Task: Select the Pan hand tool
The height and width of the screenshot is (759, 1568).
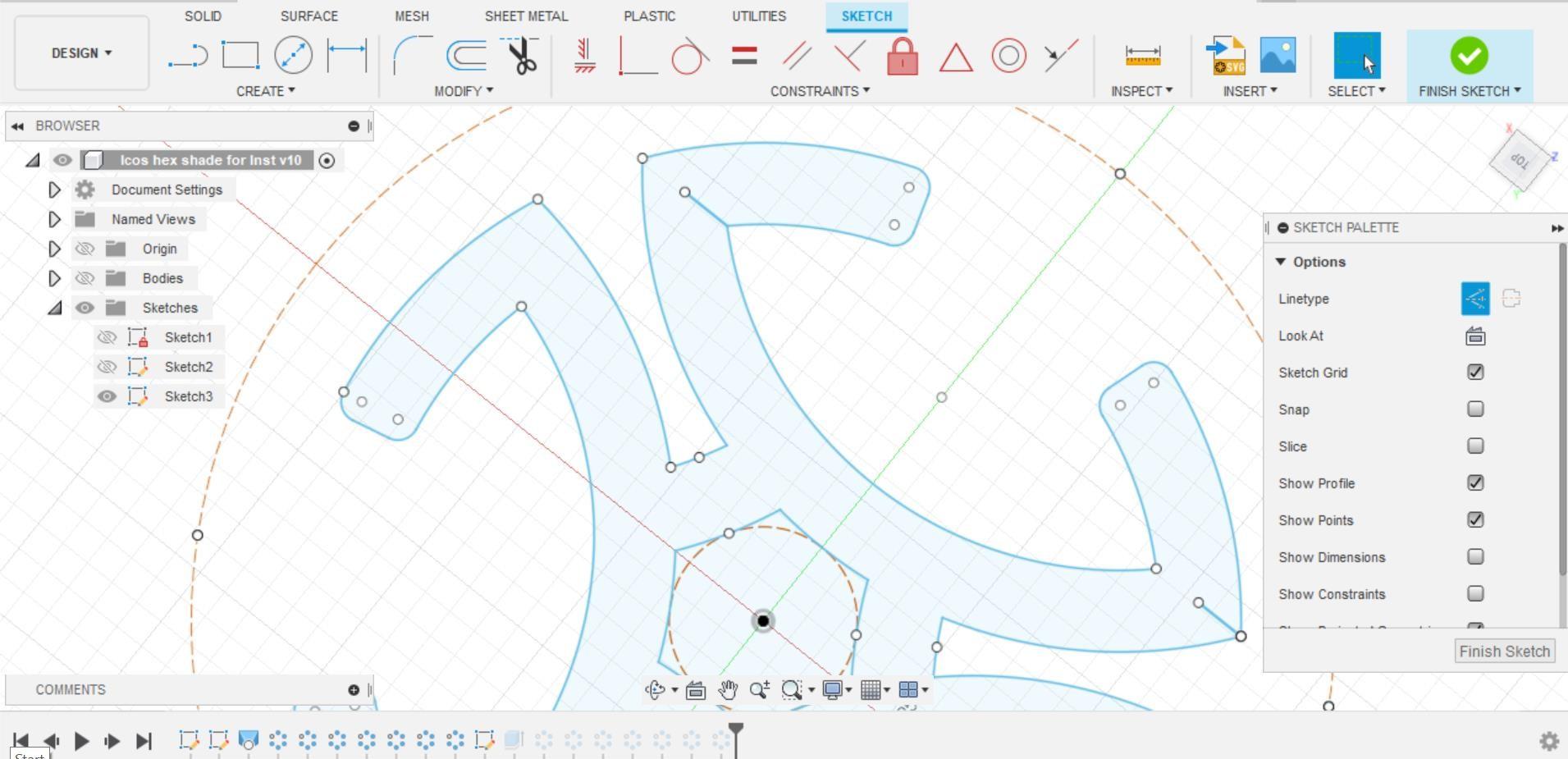Action: 728,690
